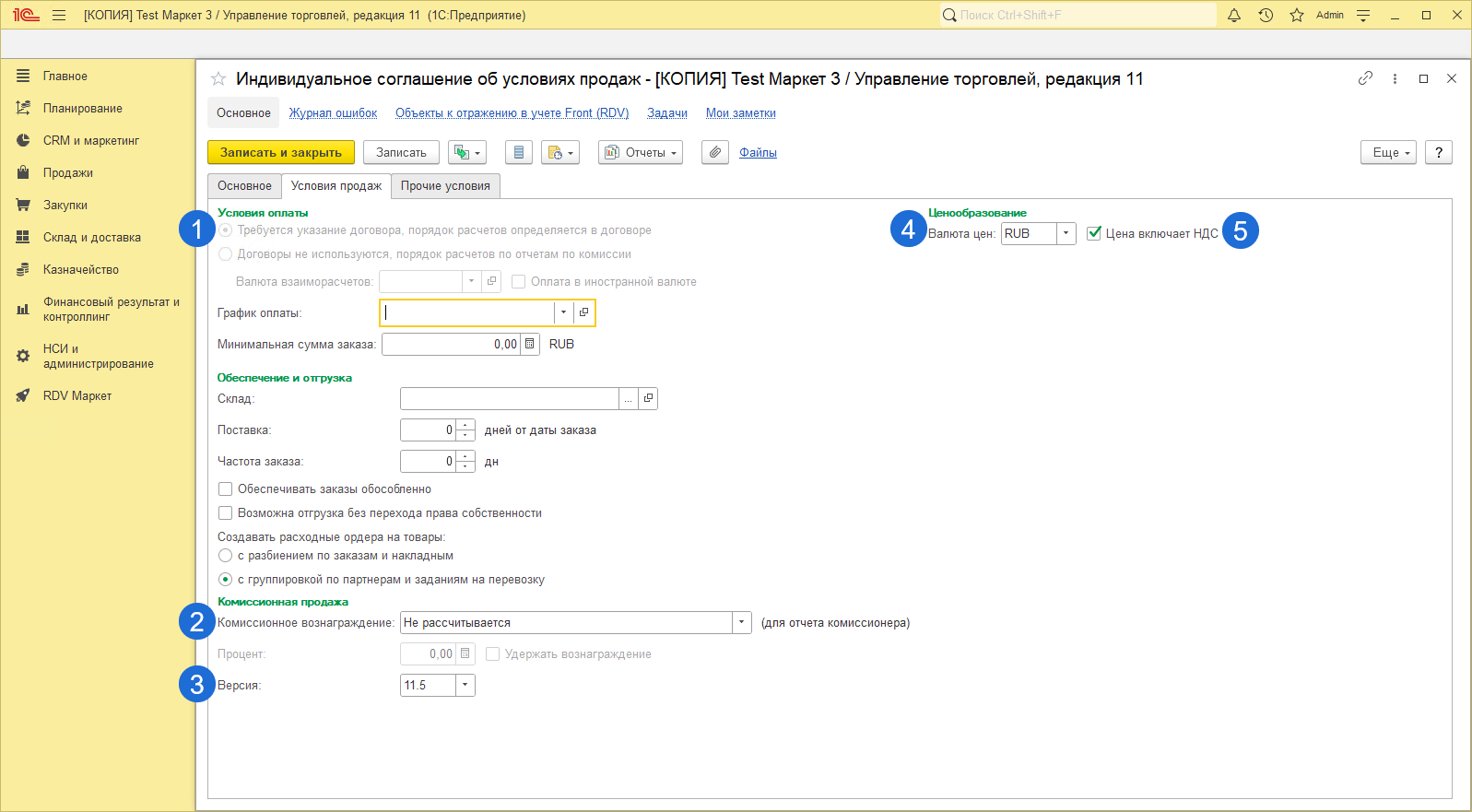This screenshot has height=812, width=1472.
Task: Open Продажи section in sidebar
Action: tap(67, 172)
